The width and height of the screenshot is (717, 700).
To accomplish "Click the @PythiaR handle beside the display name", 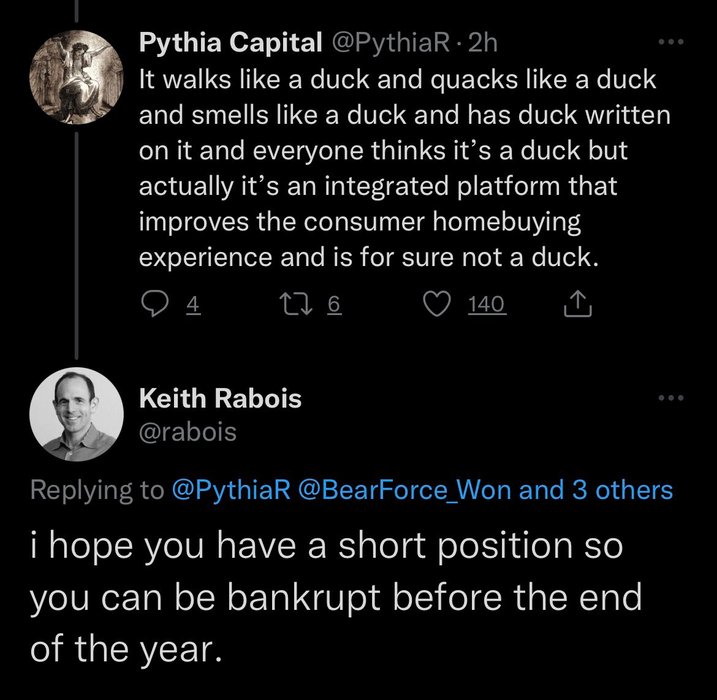I will coord(379,43).
